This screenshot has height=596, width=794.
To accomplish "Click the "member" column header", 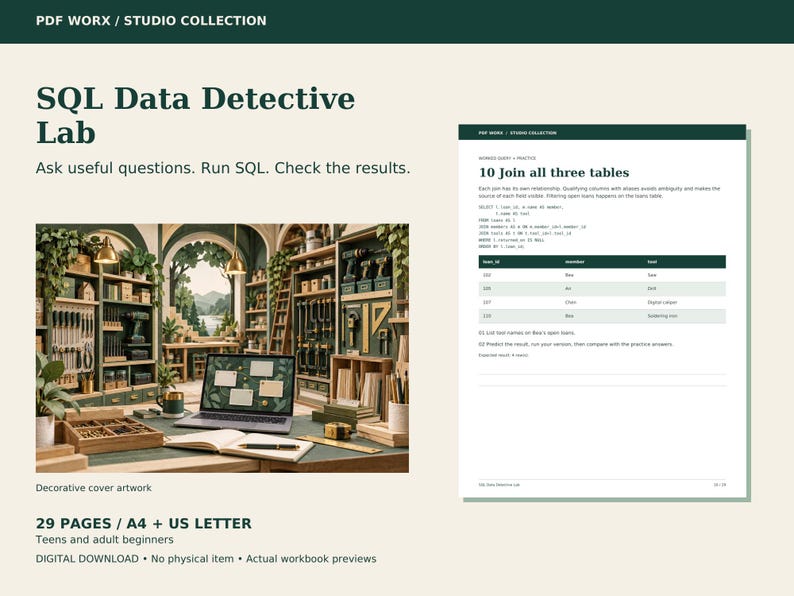I will (x=575, y=262).
